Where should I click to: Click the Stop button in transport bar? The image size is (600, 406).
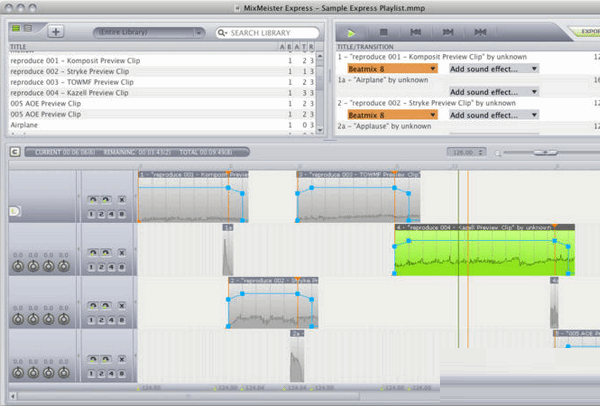coord(386,32)
